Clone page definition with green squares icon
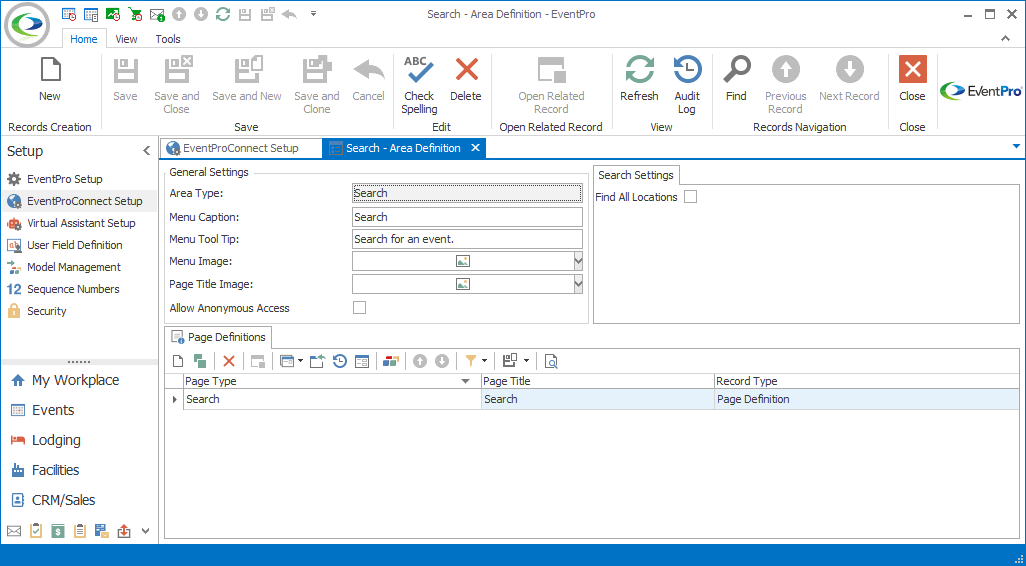 [x=200, y=361]
